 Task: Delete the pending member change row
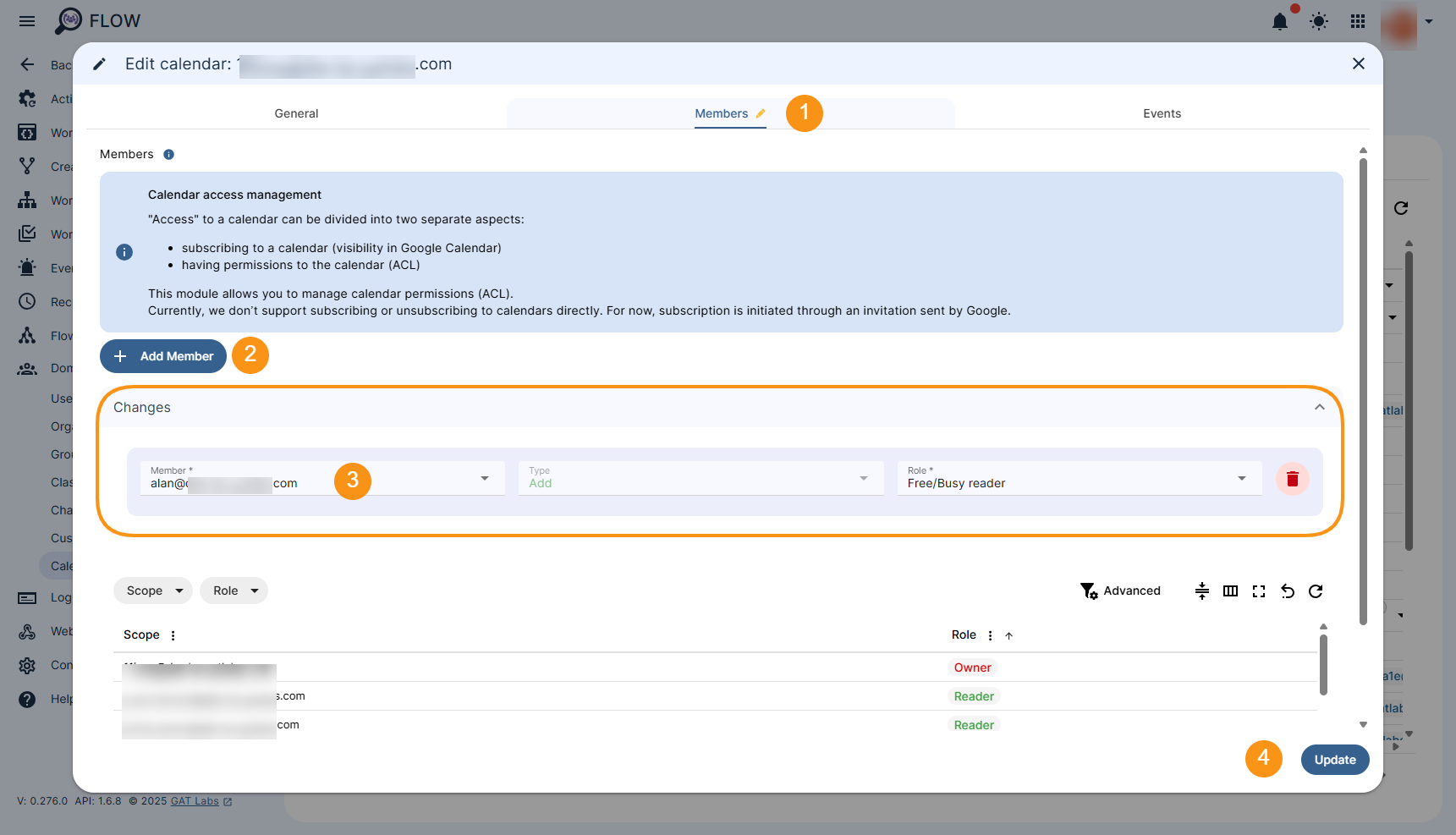(1292, 479)
